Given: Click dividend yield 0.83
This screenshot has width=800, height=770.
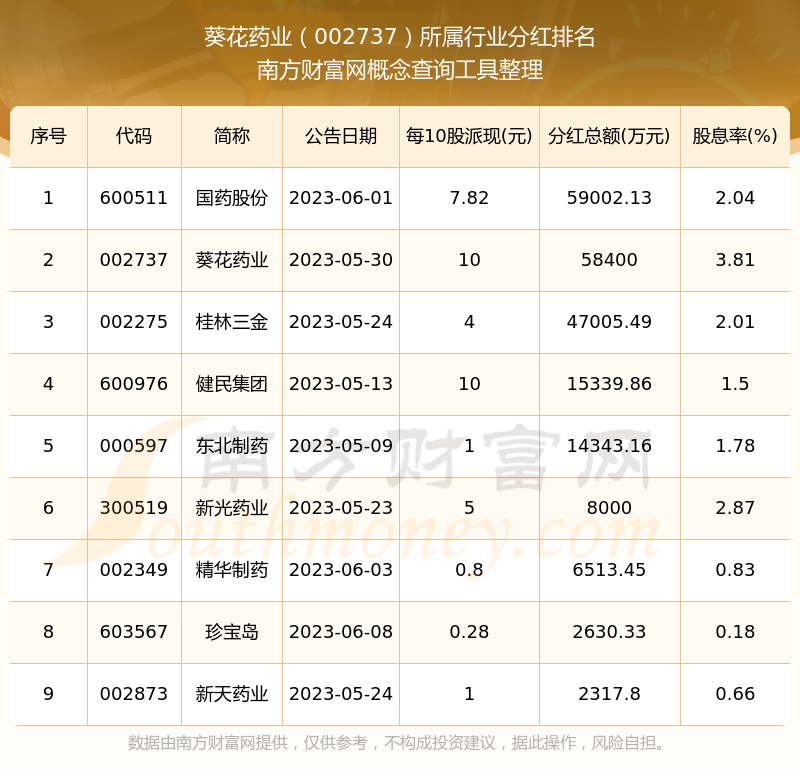Looking at the screenshot, I should pos(735,570).
